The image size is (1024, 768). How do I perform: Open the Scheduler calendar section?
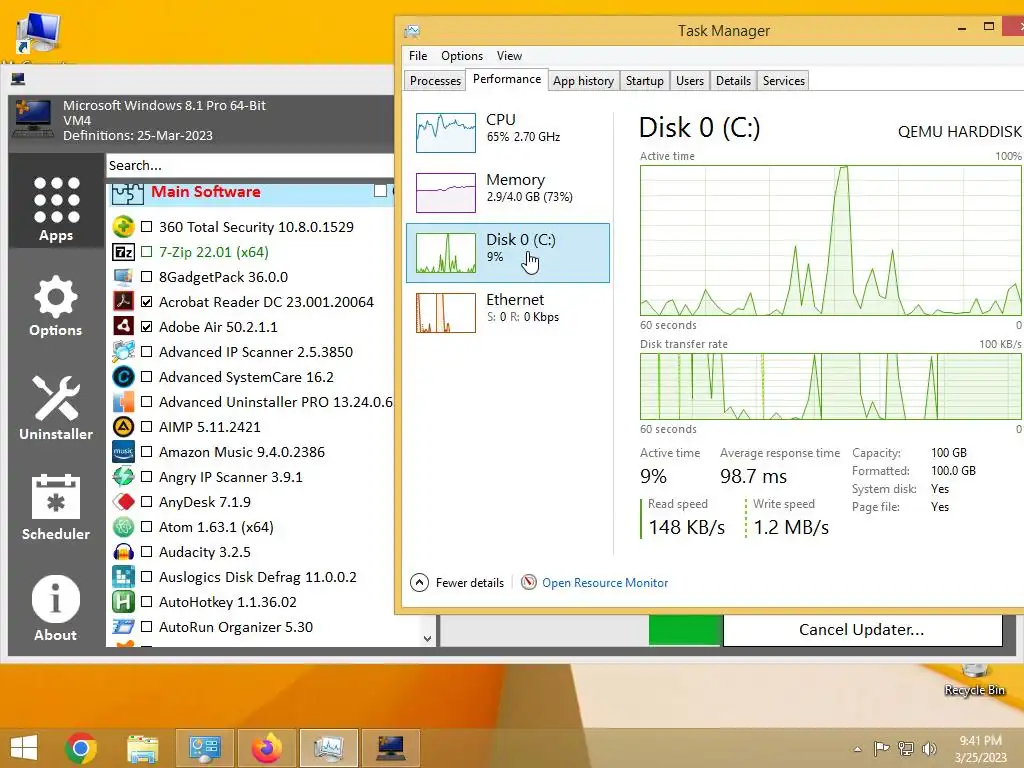pos(56,507)
